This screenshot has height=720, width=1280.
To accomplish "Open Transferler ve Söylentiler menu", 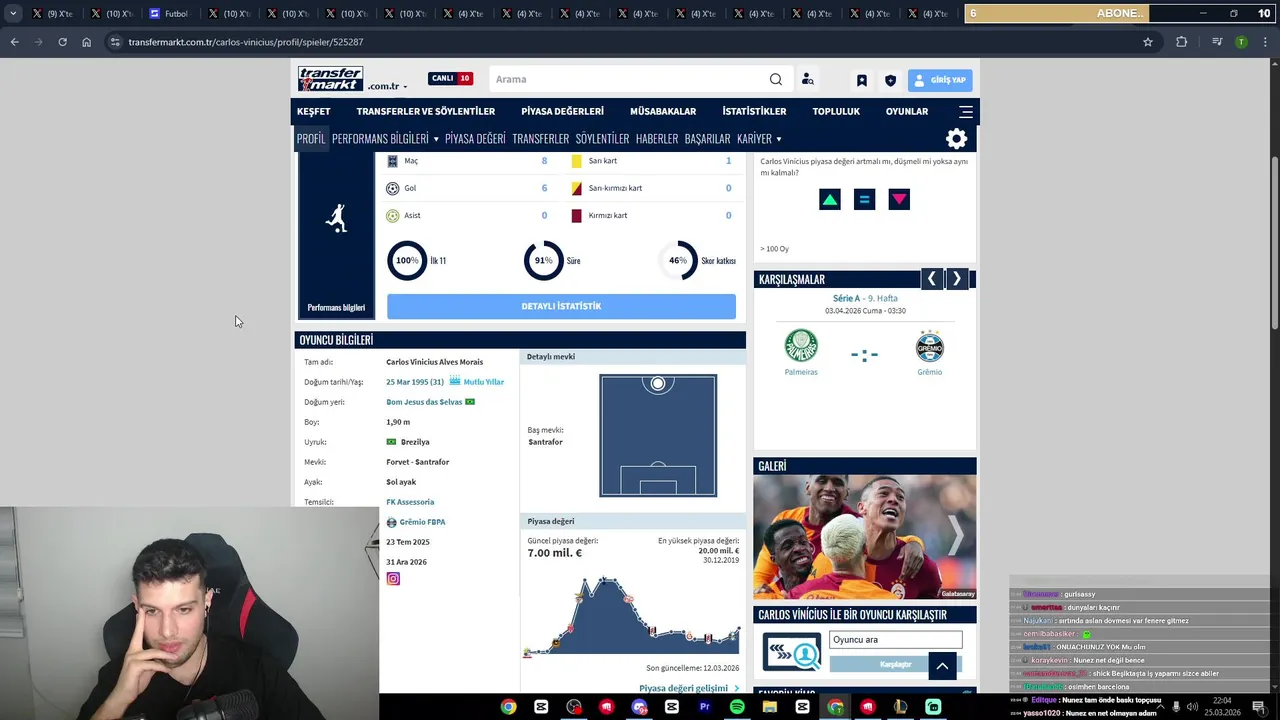I will pos(426,111).
